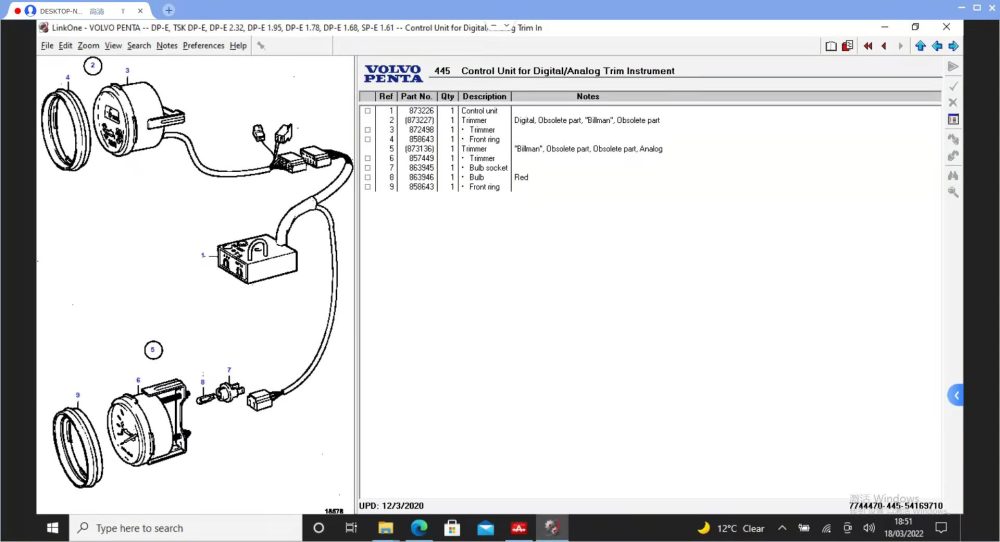Viewport: 1000px width, 542px height.
Task: Click the taskbar search box
Action: click(x=186, y=528)
